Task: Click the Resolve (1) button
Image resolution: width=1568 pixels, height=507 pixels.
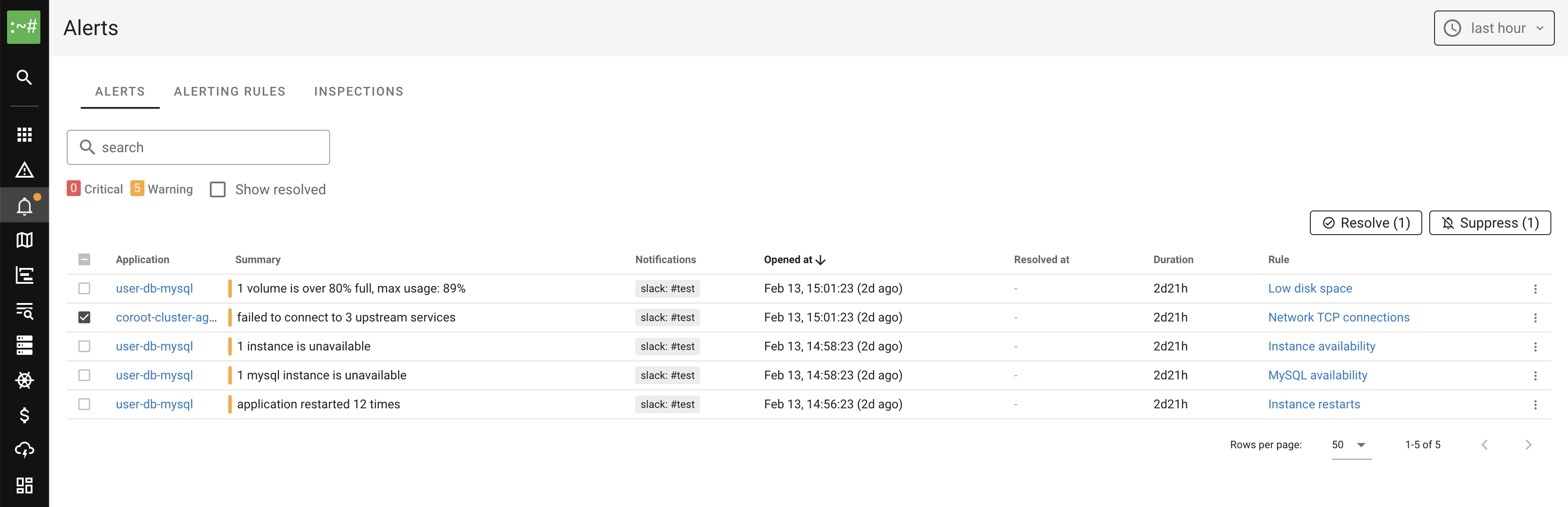Action: tap(1365, 223)
